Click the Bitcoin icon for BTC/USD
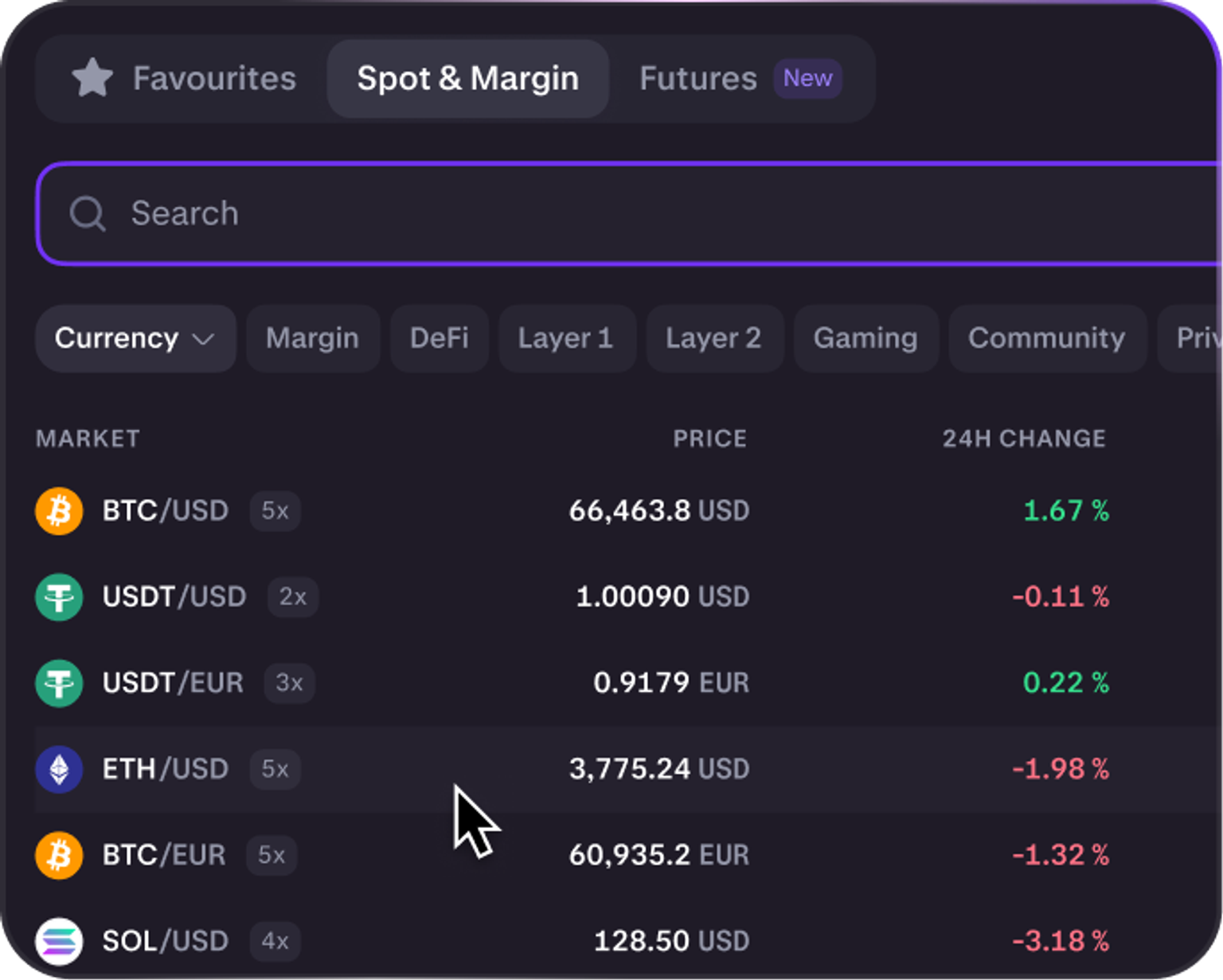This screenshot has height=980, width=1223. pos(59,510)
